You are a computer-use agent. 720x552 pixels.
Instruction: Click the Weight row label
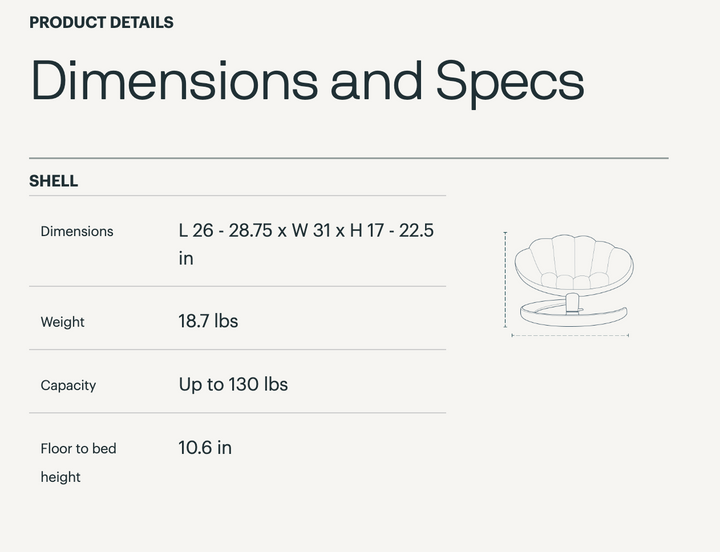point(62,322)
